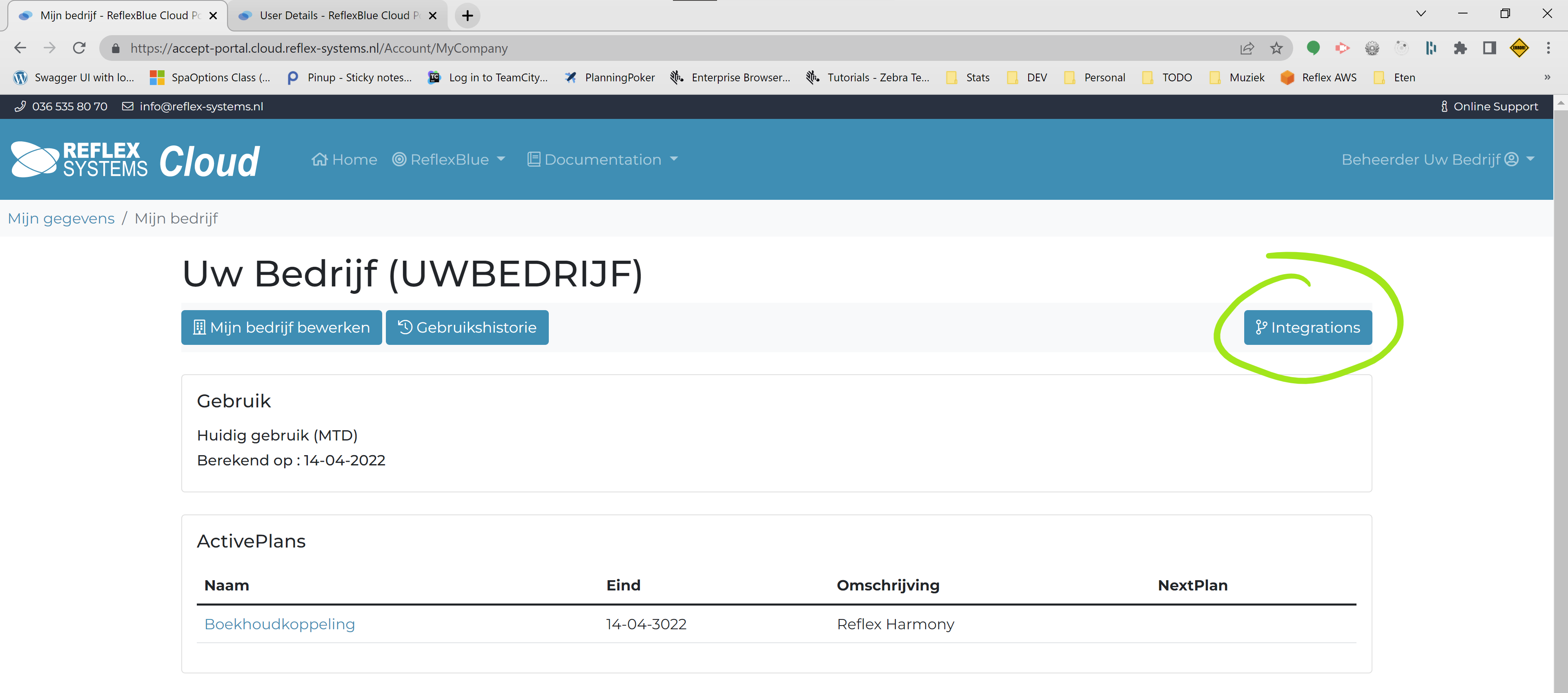The height and width of the screenshot is (693, 1568).
Task: Reload the page with the refresh icon
Action: point(79,47)
